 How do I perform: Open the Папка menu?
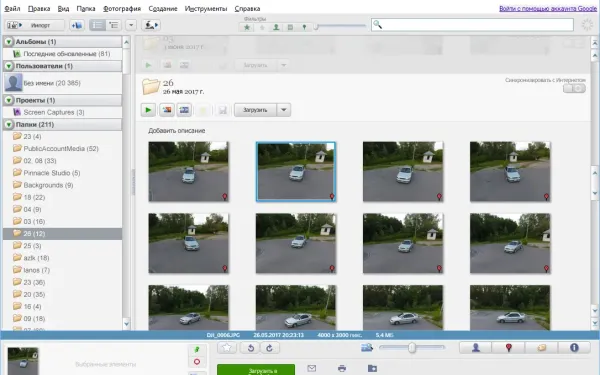[86, 8]
